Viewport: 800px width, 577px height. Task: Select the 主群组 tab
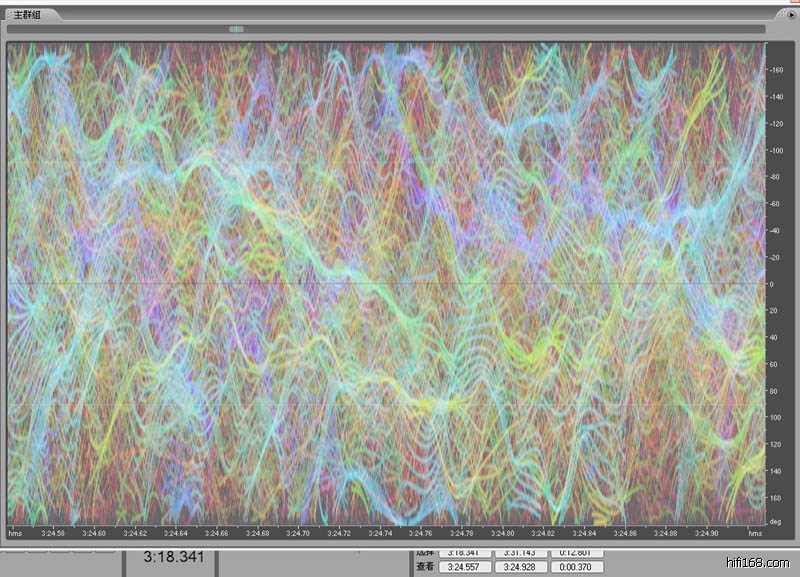tap(28, 15)
